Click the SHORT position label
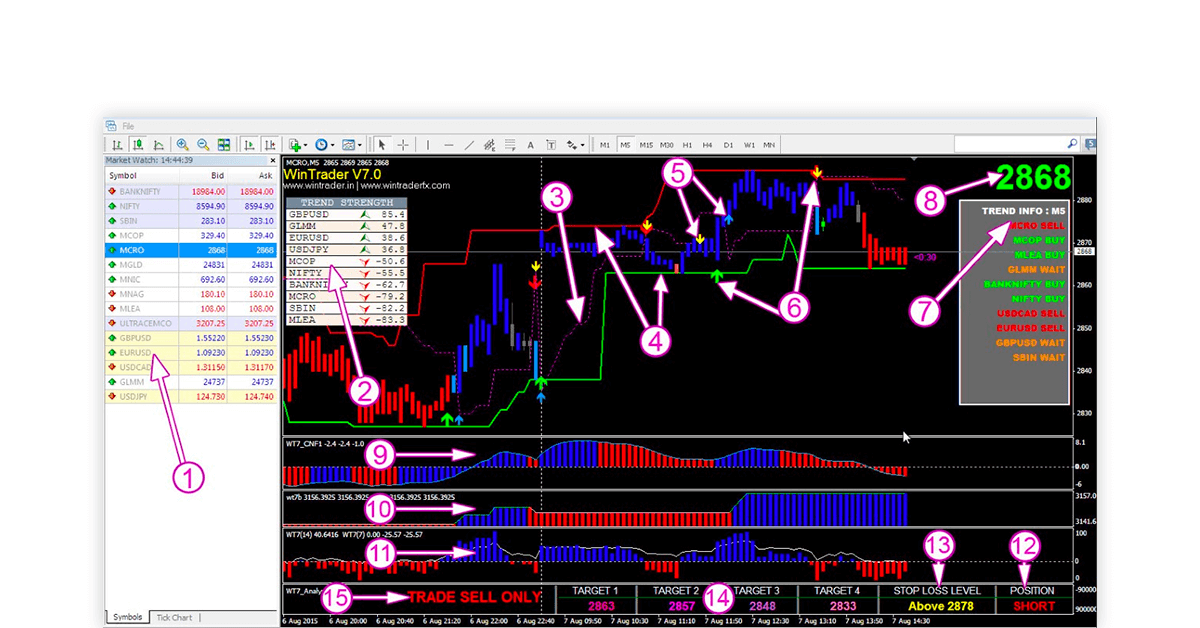The width and height of the screenshot is (1200, 628). pyautogui.click(x=1034, y=606)
